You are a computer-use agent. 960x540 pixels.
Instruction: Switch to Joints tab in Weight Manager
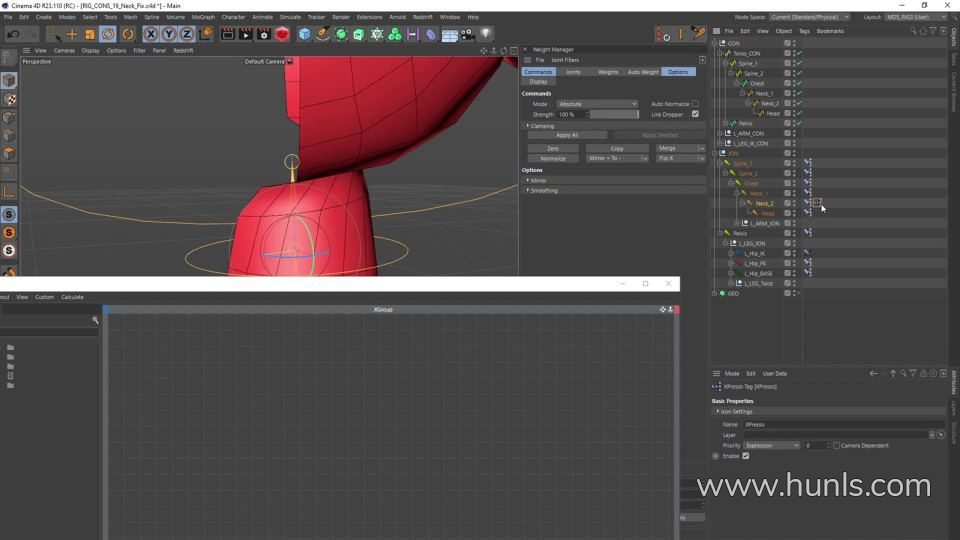click(573, 72)
